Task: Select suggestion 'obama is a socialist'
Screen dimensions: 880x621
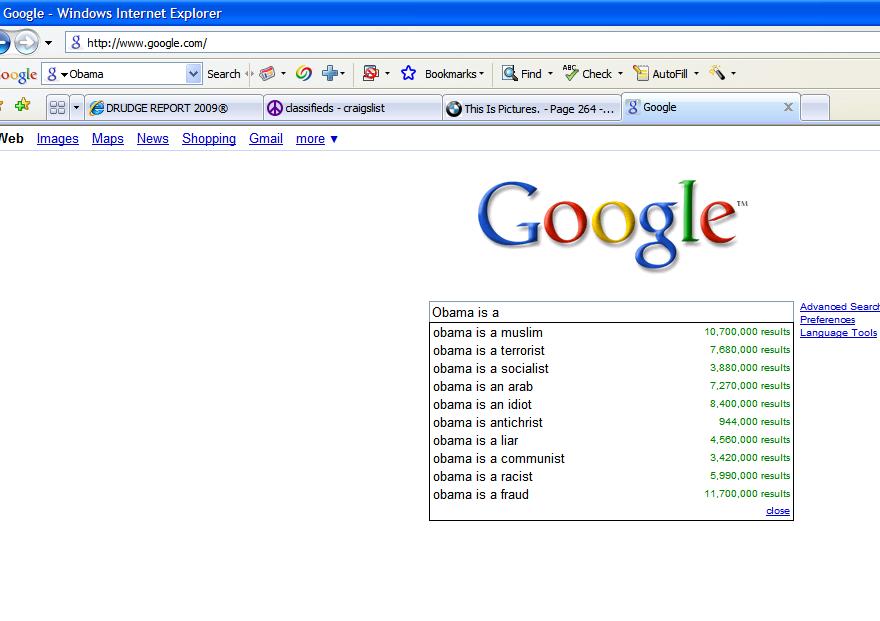Action: pos(490,368)
